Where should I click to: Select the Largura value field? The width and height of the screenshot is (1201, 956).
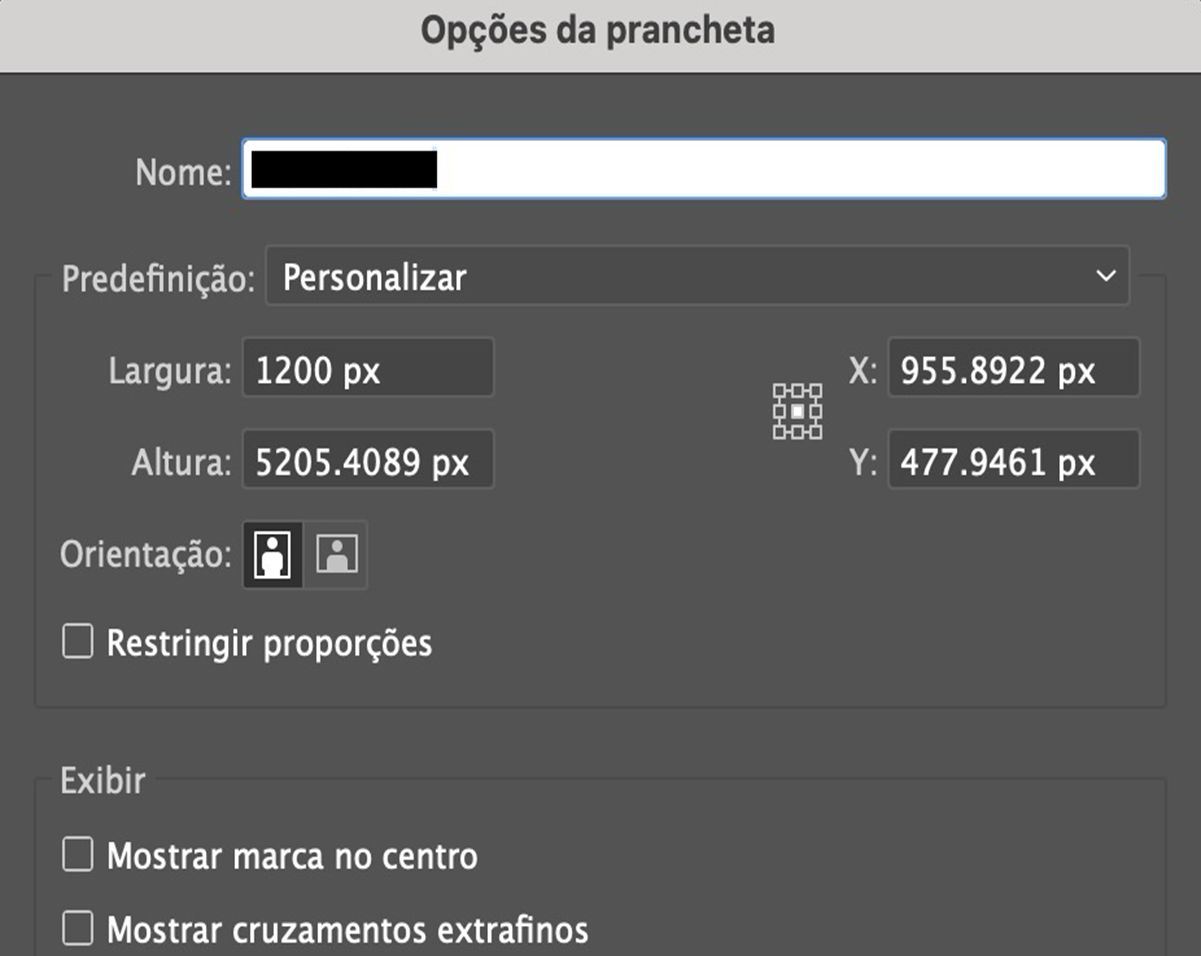[x=368, y=369]
